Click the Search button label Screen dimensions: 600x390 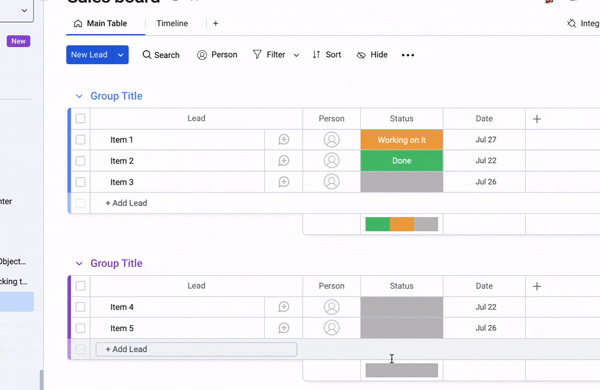[x=167, y=55]
